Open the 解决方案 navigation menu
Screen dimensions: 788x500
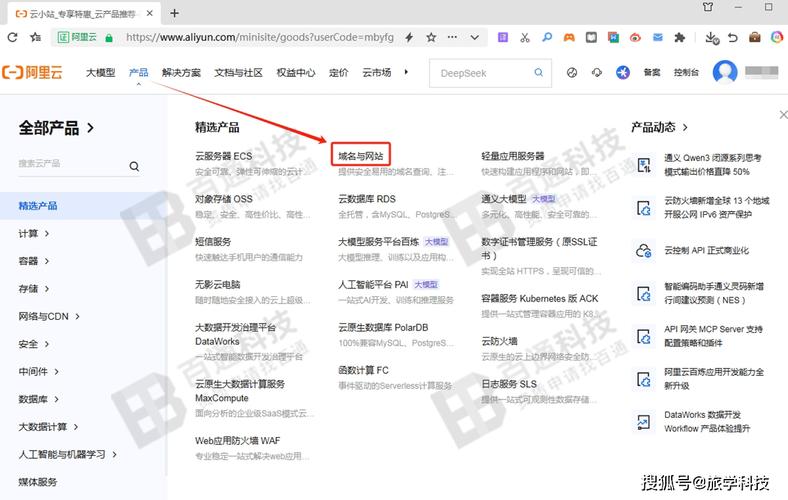(181, 73)
